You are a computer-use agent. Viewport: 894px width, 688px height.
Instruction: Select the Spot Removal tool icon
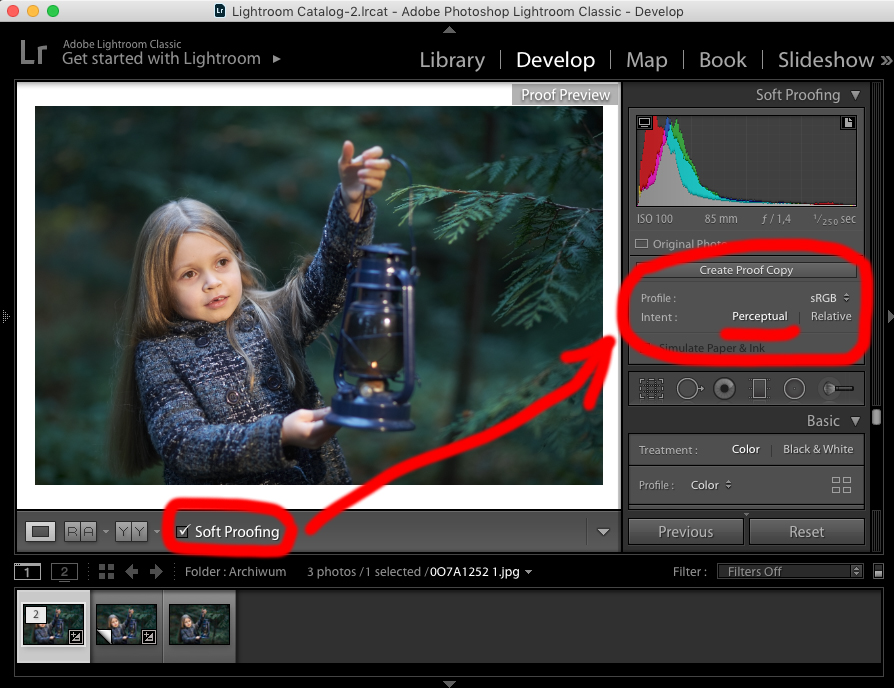coord(689,389)
